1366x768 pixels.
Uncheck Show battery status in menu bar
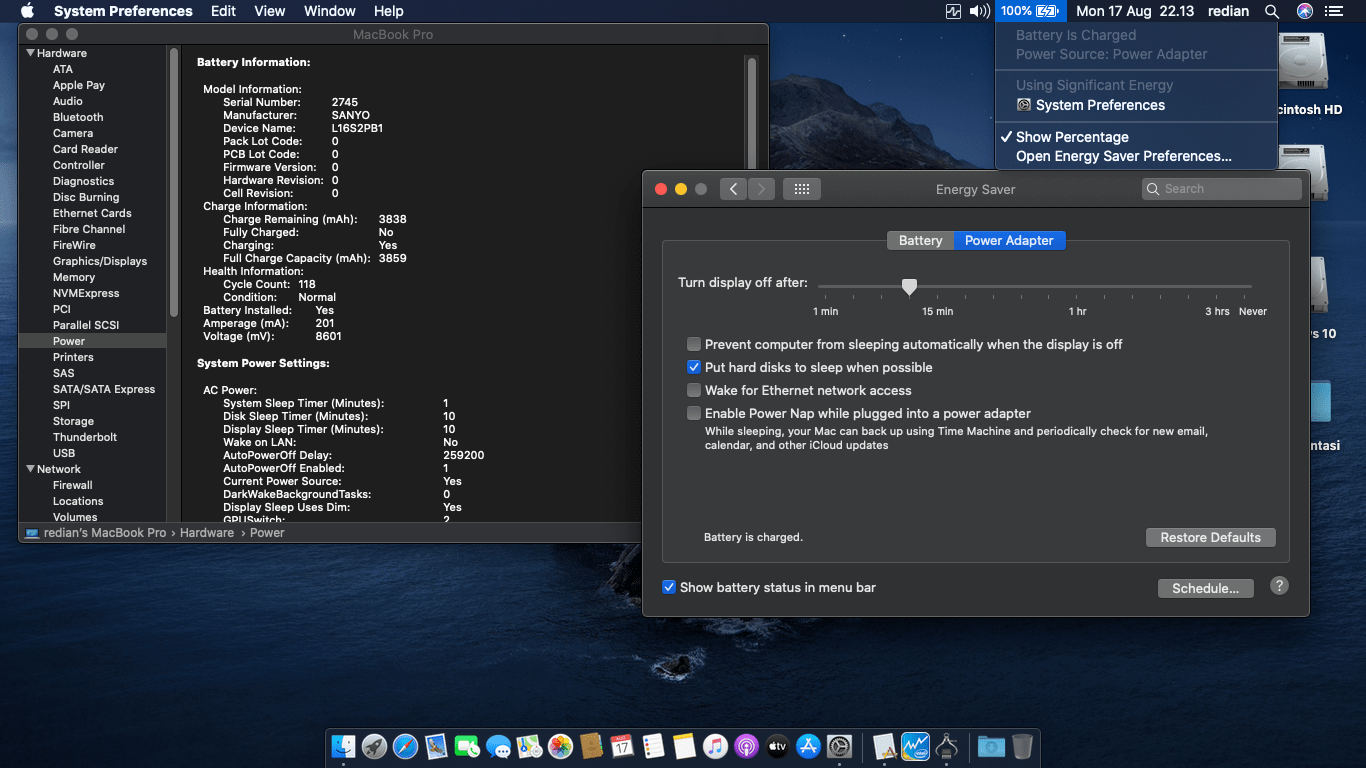point(669,587)
